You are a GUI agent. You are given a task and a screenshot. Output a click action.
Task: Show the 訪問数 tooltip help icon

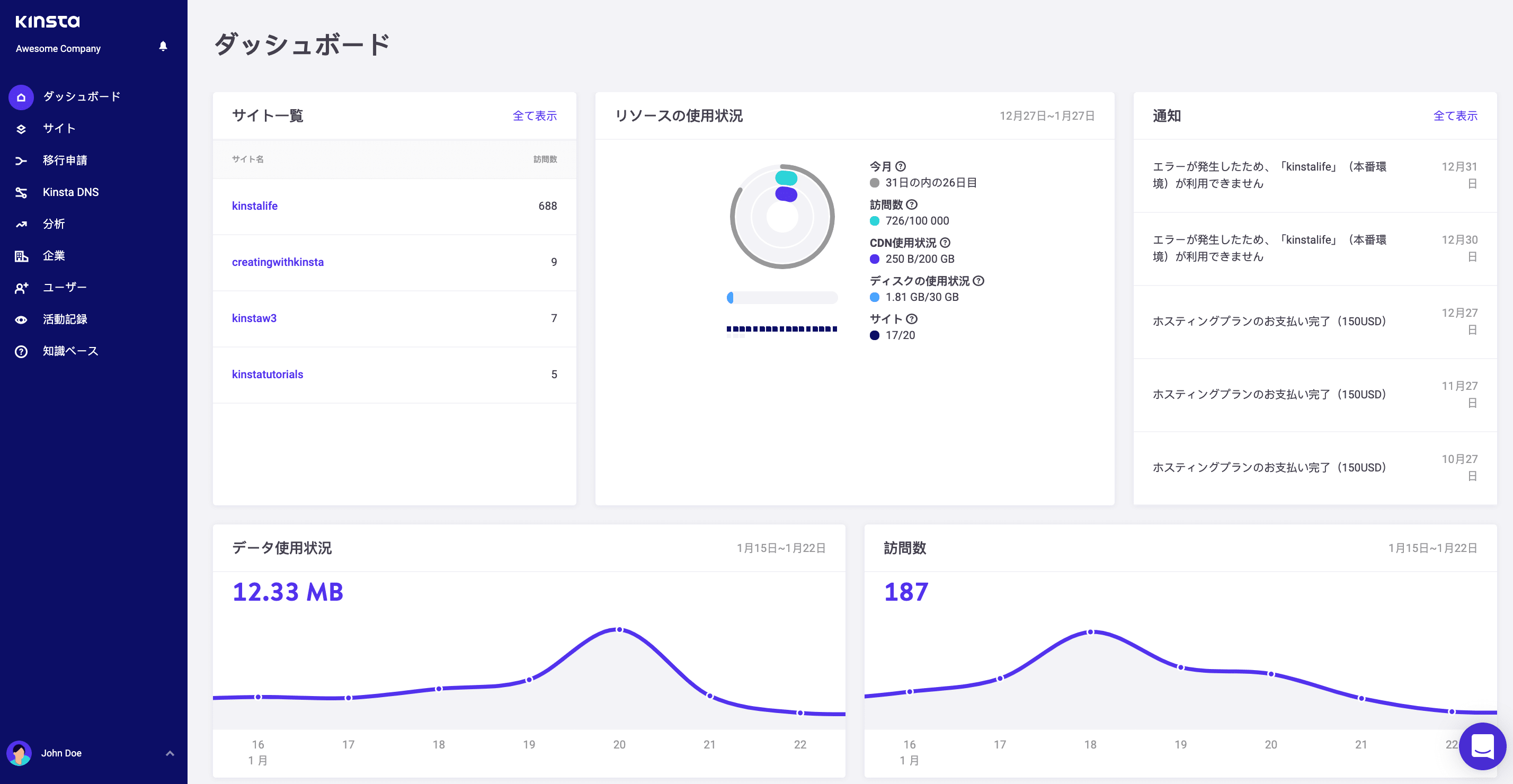pos(912,204)
